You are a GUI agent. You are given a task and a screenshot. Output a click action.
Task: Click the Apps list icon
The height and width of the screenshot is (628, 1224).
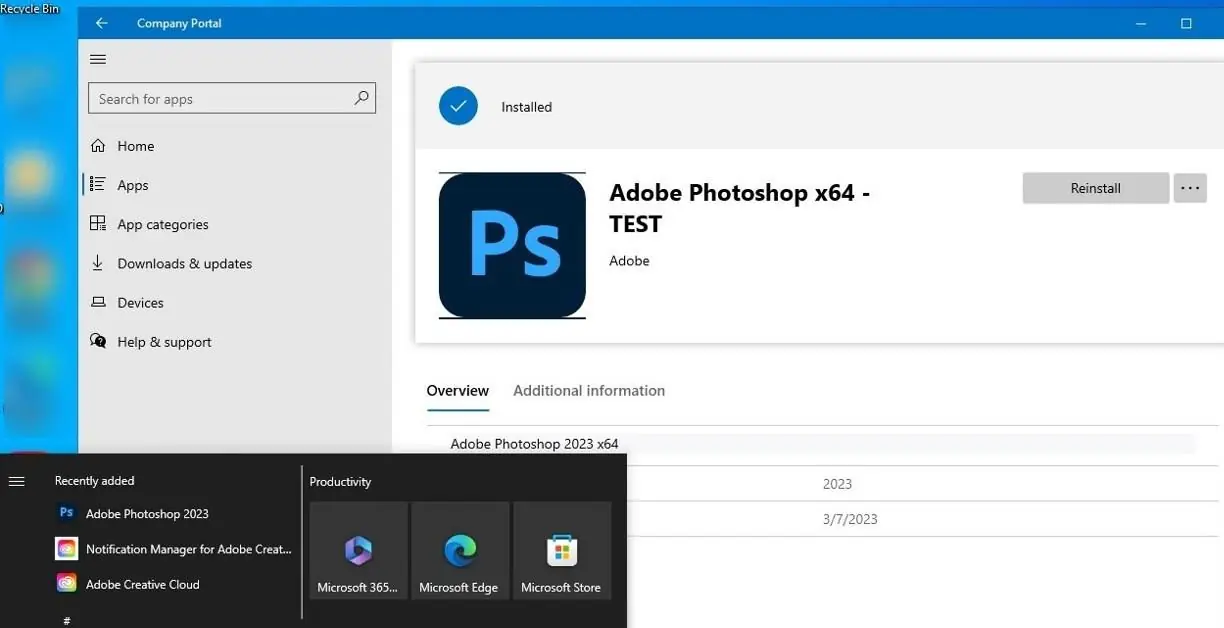(98, 184)
